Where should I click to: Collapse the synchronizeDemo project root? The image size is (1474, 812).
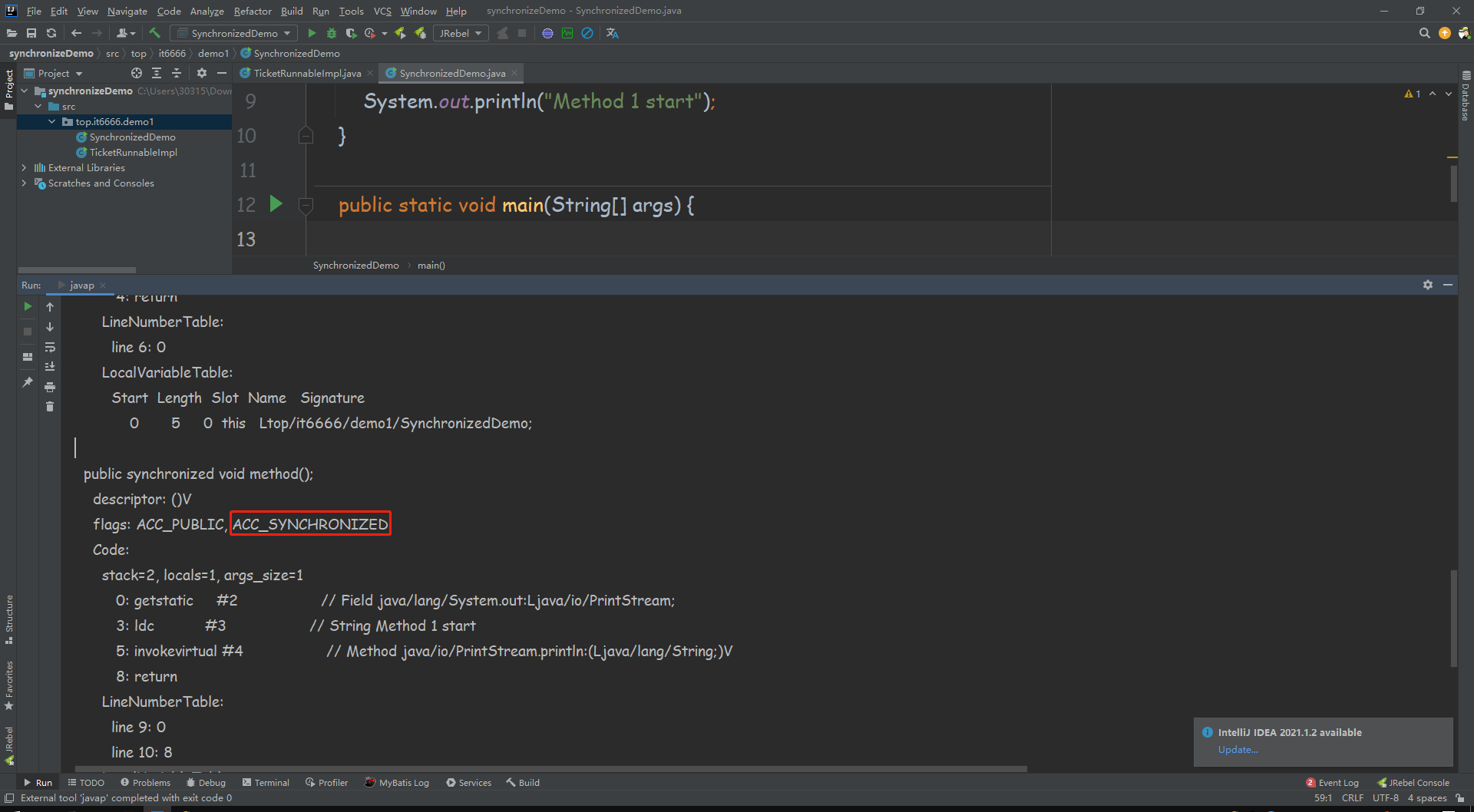pyautogui.click(x=24, y=91)
